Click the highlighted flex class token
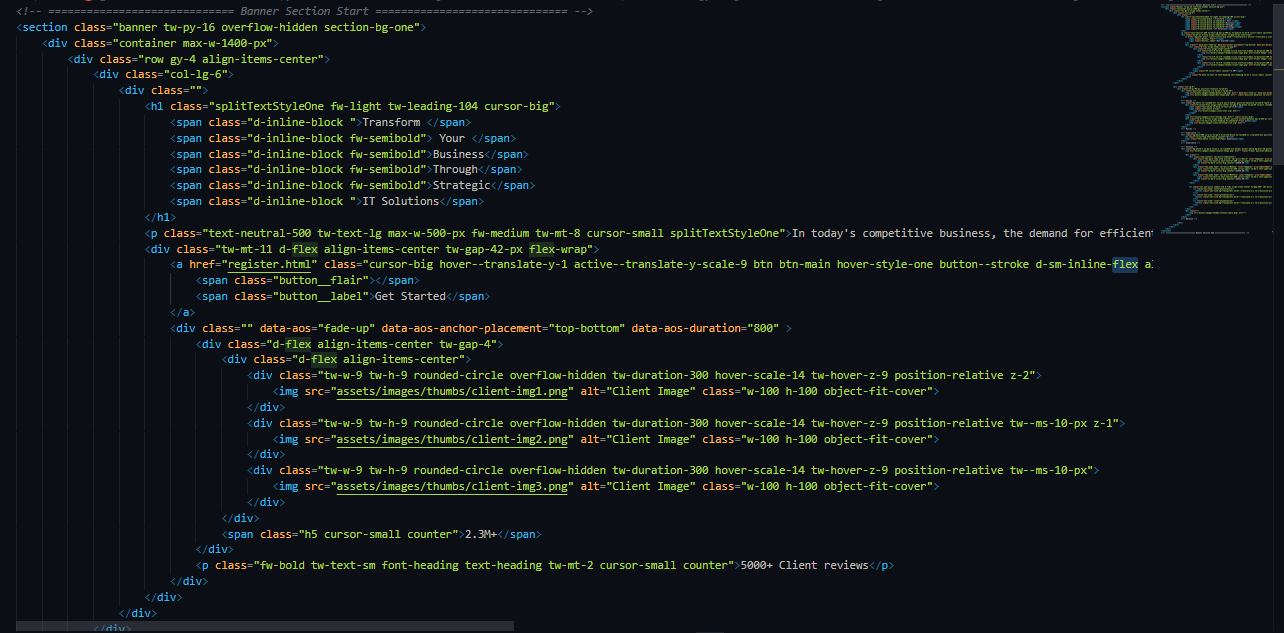 (1125, 264)
